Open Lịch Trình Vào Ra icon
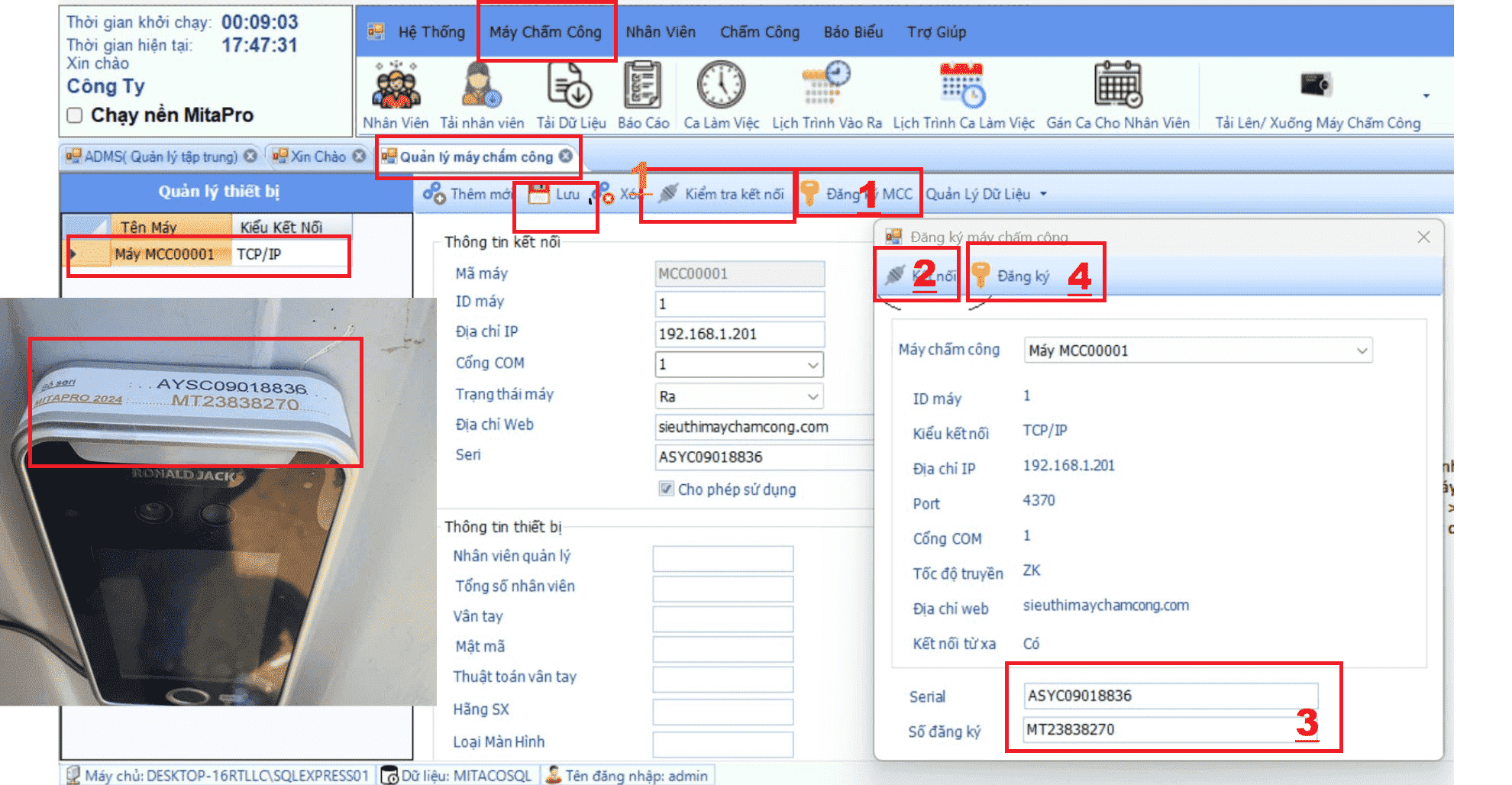 click(x=826, y=86)
